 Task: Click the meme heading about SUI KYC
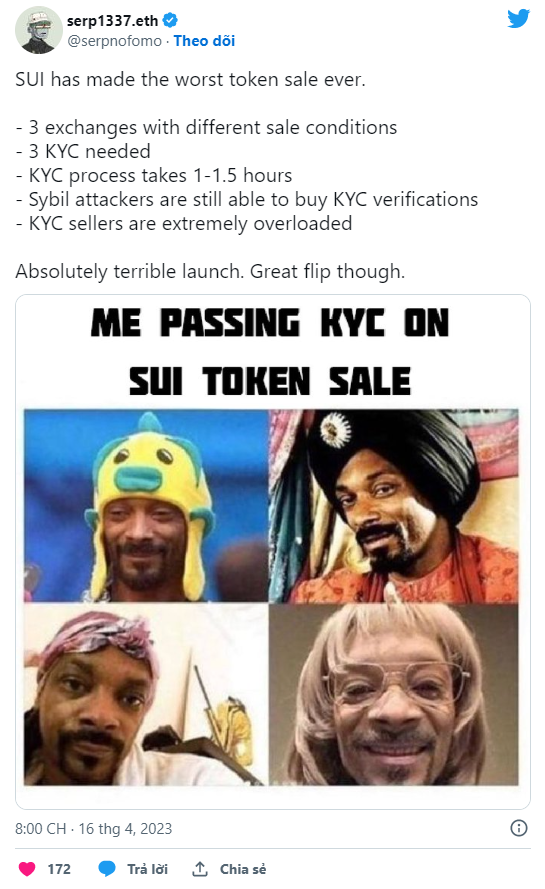(270, 352)
